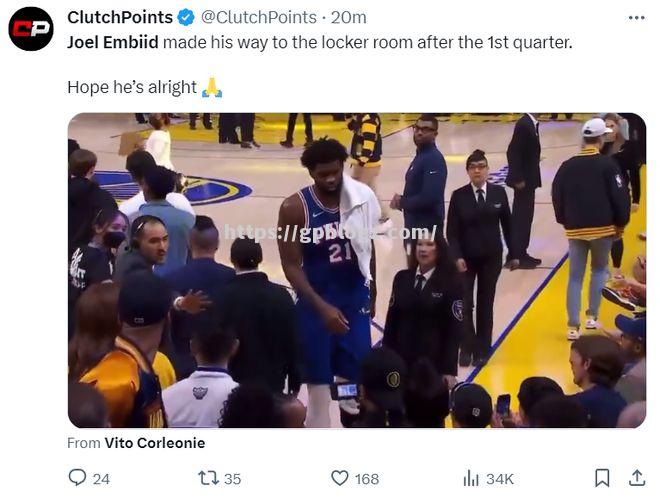The image size is (660, 498).
Task: Click the blue verified badge
Action: click(x=186, y=18)
